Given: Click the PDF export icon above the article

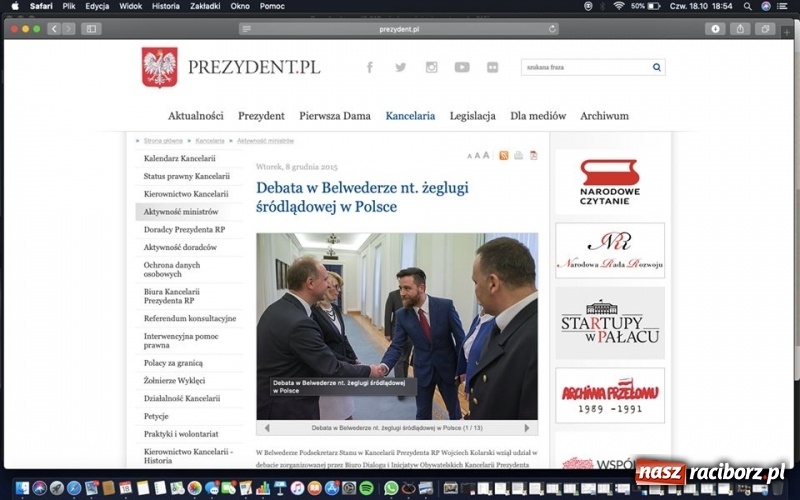Looking at the screenshot, I should 534,156.
